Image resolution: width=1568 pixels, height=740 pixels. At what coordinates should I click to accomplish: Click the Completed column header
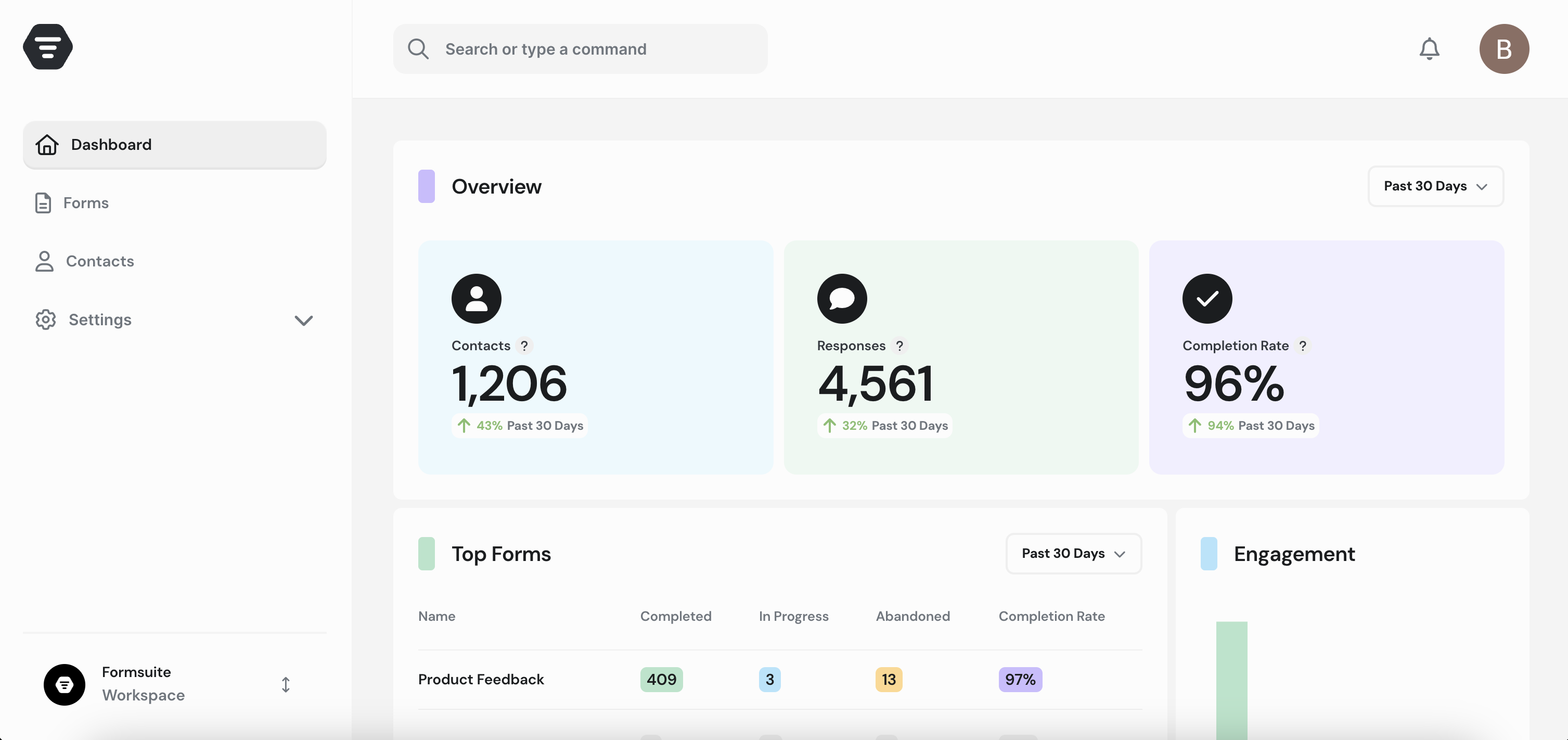(x=676, y=616)
